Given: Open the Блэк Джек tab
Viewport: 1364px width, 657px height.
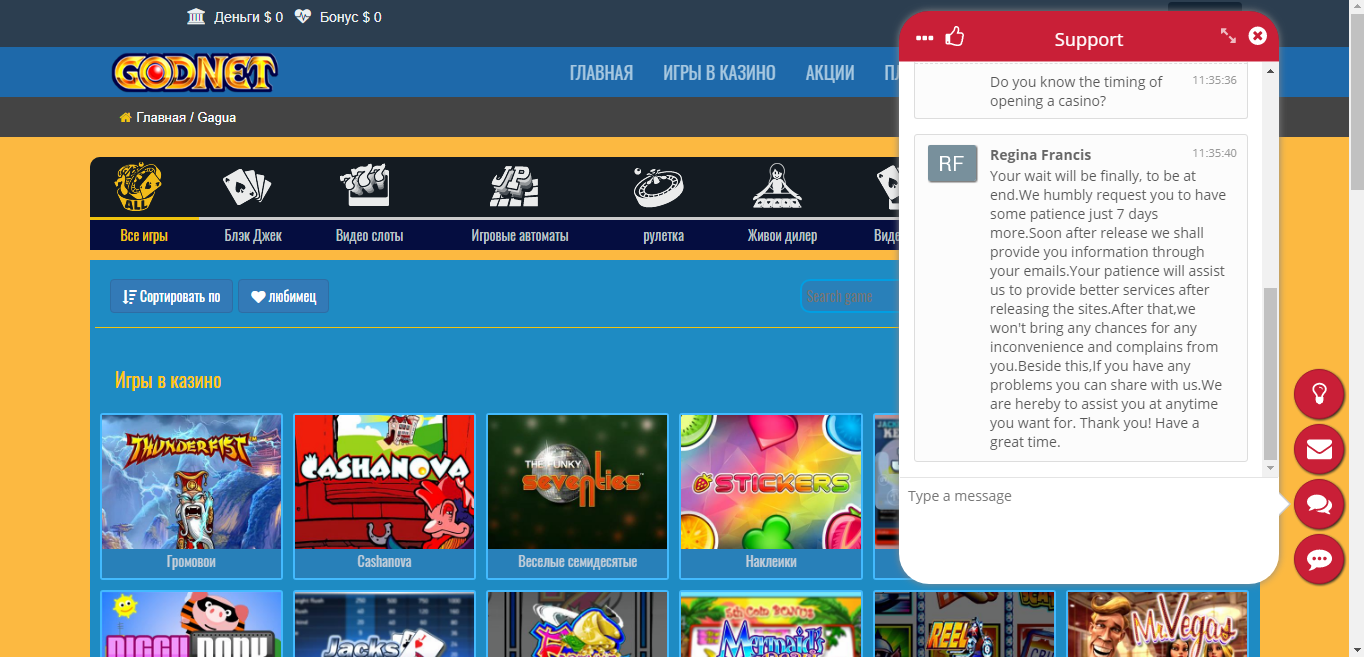Looking at the screenshot, I should [253, 236].
